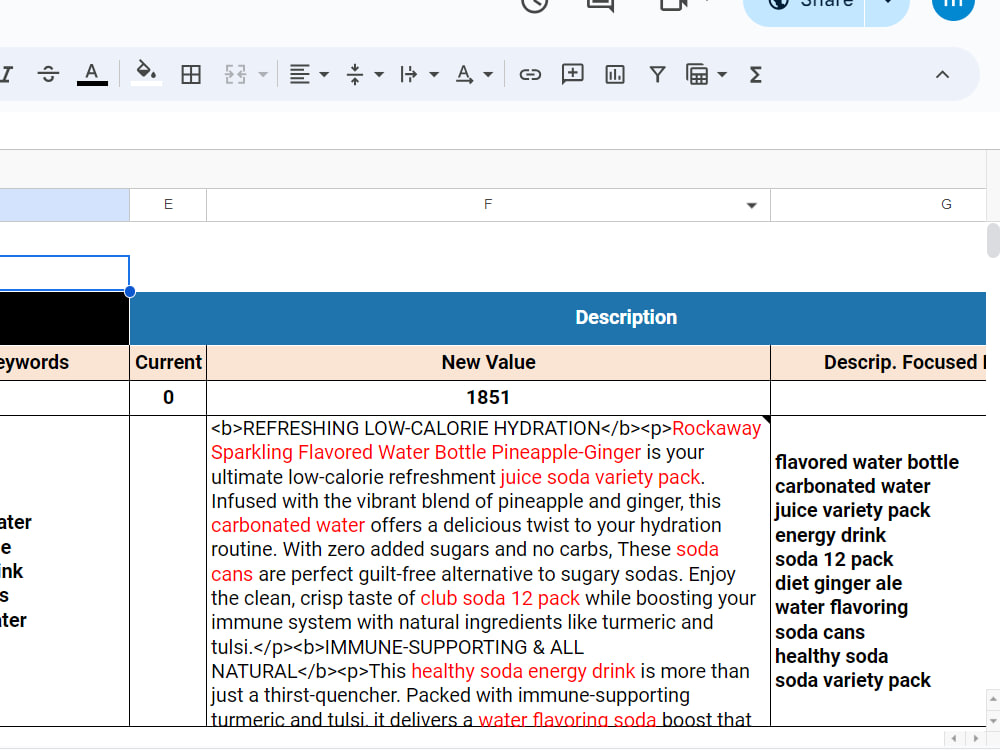Collapse the toolbar with the caret
This screenshot has width=1000, height=750.
click(942, 75)
